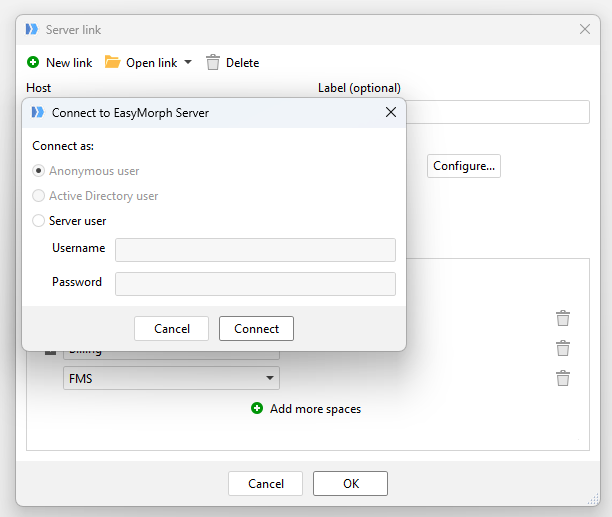
Task: Click the green New link plus icon
Action: tap(33, 62)
